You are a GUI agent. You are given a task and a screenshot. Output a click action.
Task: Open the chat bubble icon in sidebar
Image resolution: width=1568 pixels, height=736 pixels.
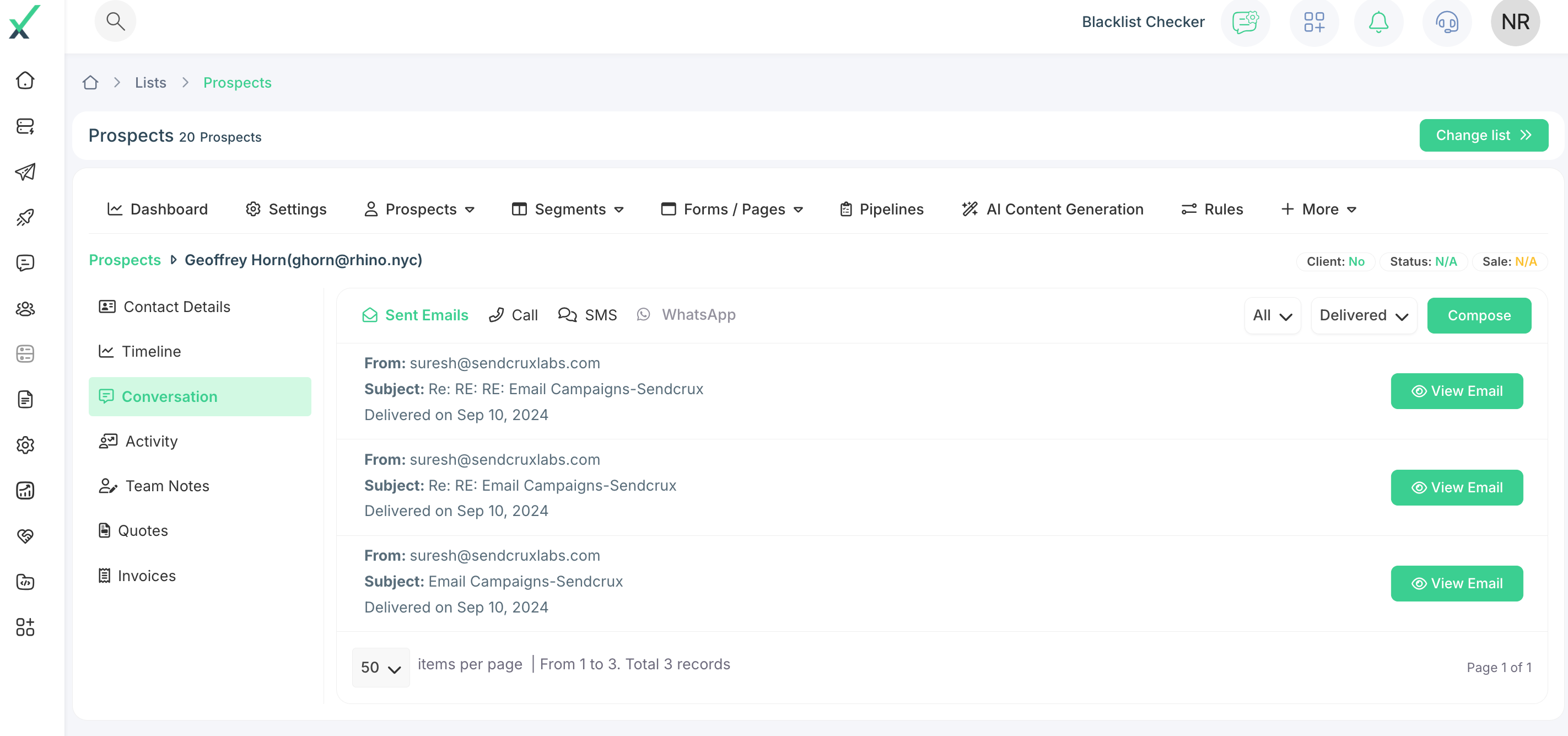tap(25, 262)
